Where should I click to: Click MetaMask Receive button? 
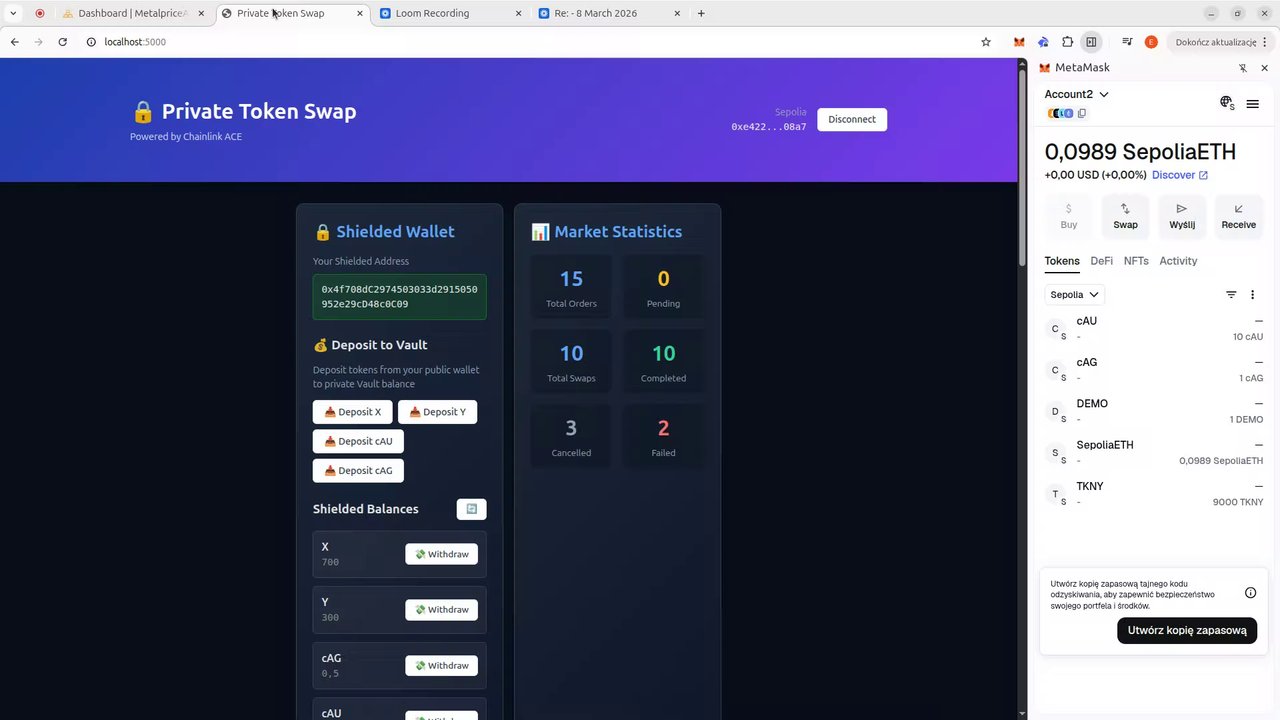(1238, 215)
